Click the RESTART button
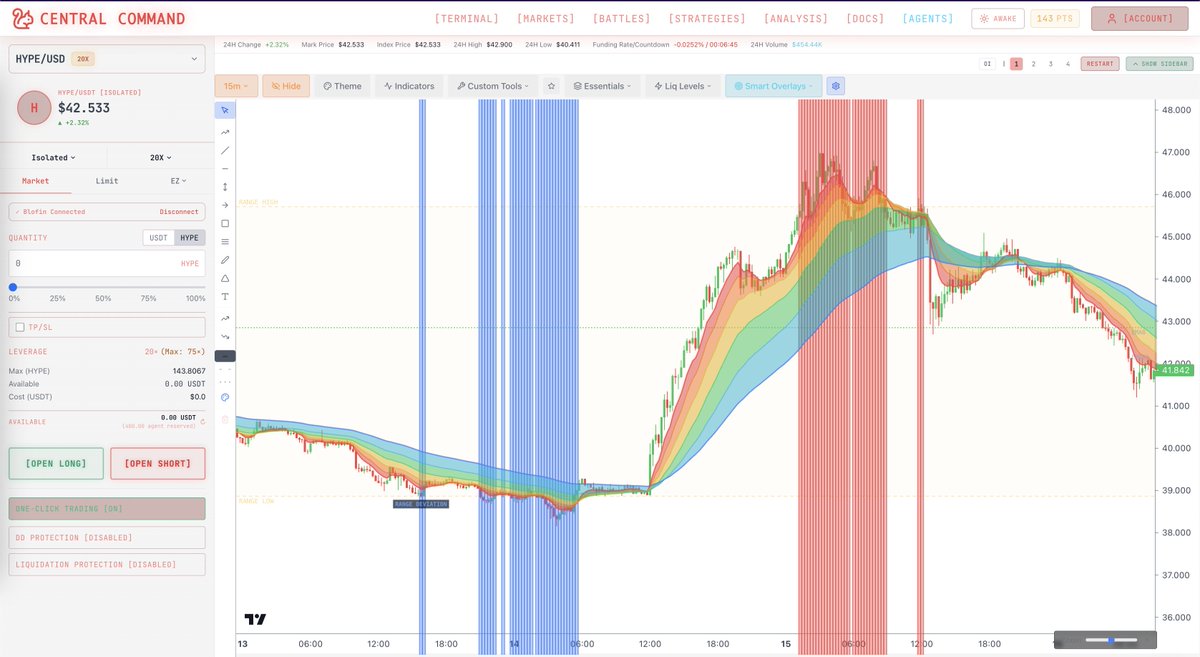 click(x=1100, y=63)
